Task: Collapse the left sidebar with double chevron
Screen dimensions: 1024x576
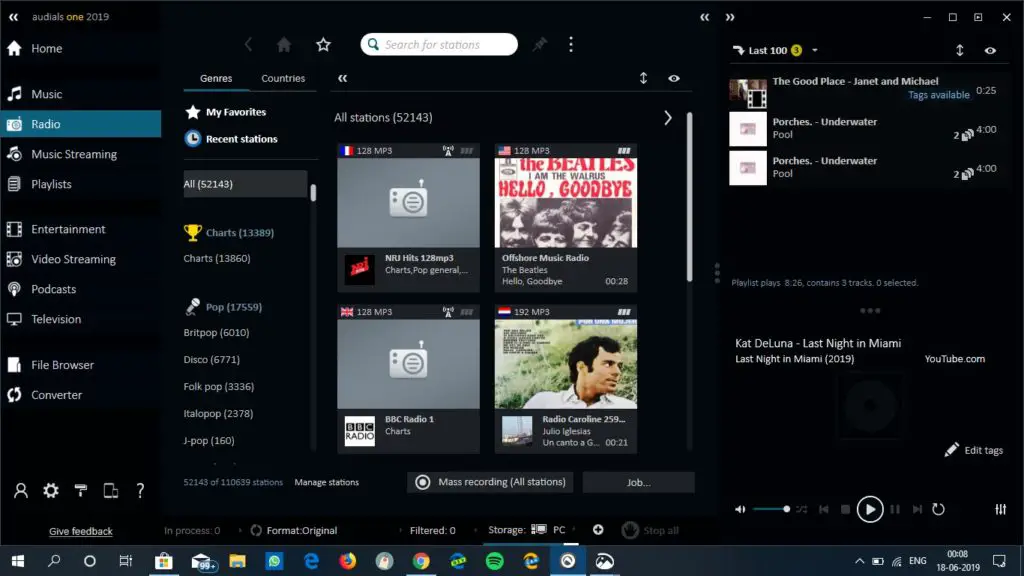Action: pos(14,17)
